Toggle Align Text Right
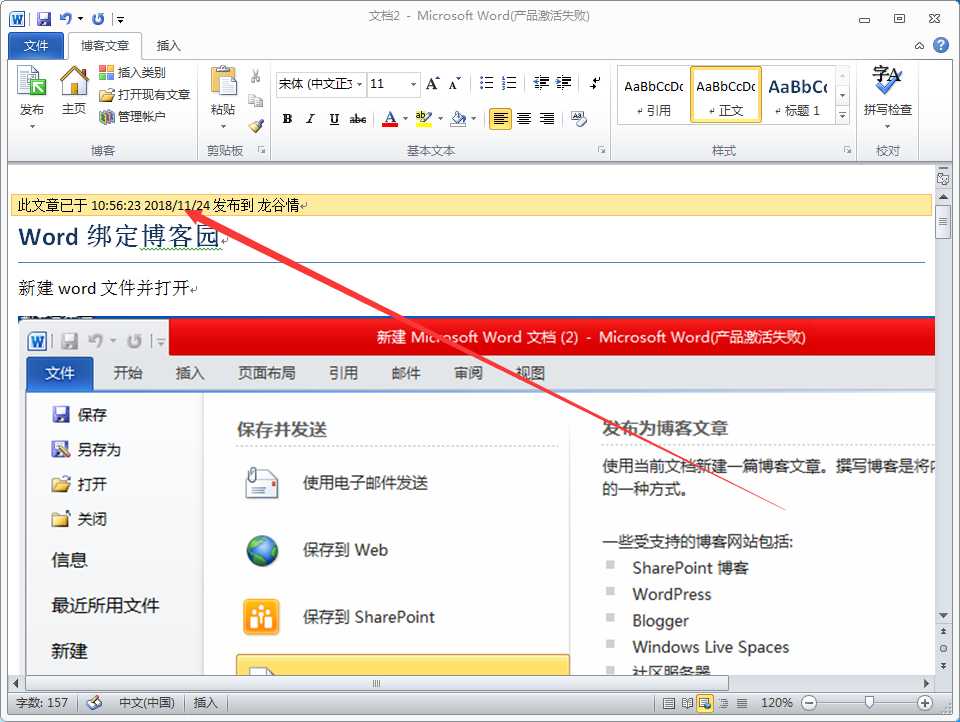This screenshot has width=960, height=722. pyautogui.click(x=547, y=119)
